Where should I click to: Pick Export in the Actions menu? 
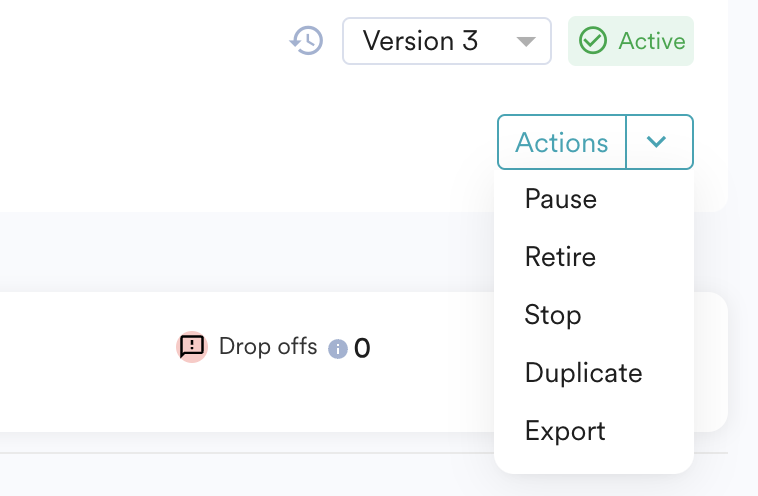pos(565,431)
